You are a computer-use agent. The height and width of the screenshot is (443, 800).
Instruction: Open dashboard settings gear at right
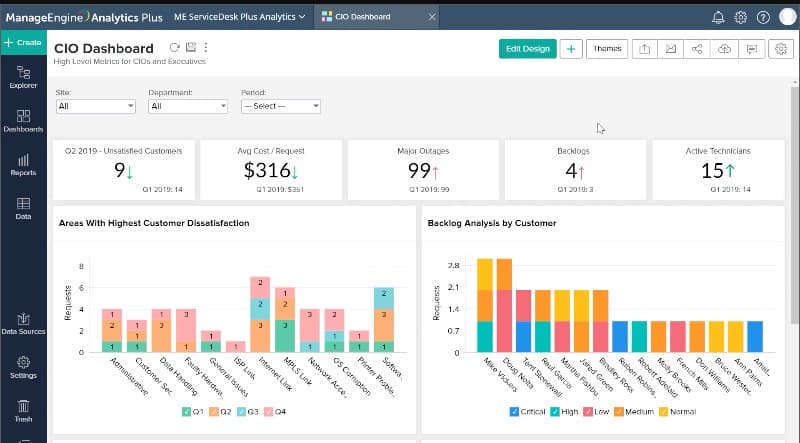(781, 49)
